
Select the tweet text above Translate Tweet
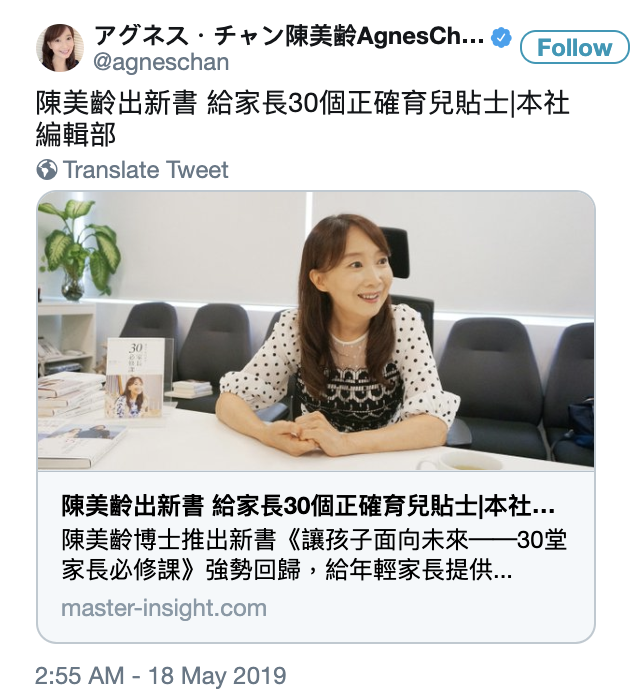[302, 119]
